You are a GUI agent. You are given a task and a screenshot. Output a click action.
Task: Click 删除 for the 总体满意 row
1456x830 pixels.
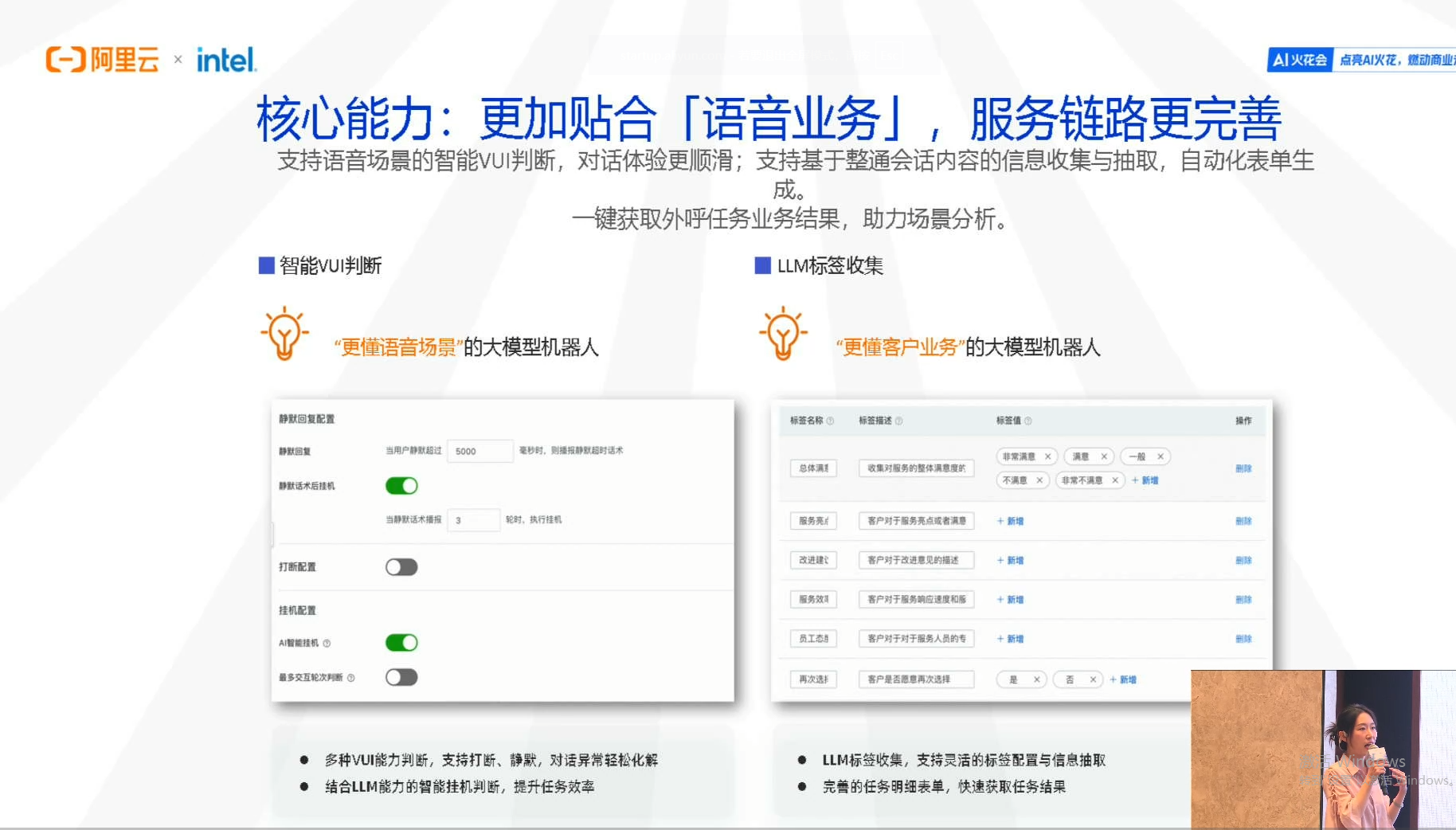pos(1243,468)
